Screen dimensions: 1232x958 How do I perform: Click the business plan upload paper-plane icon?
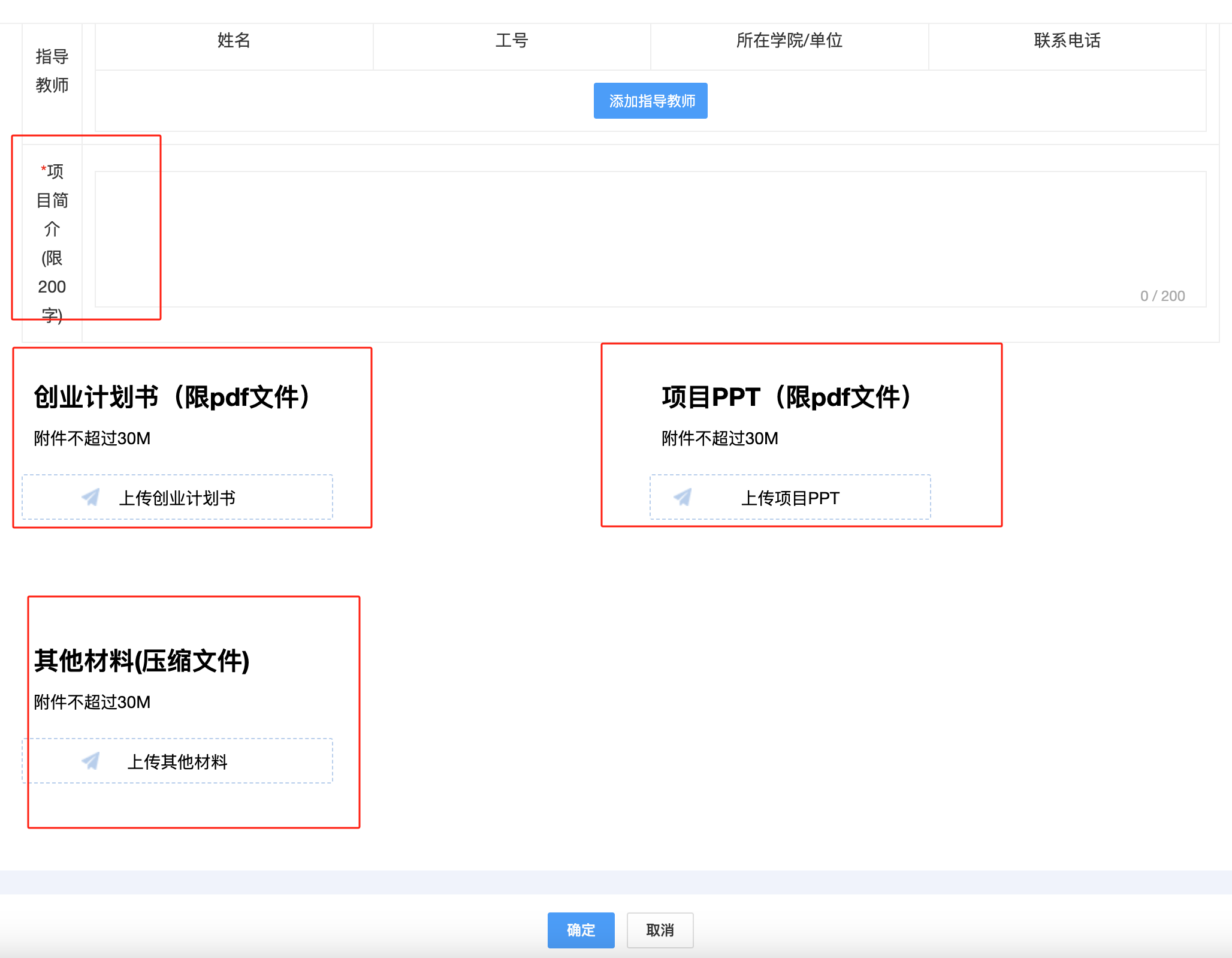(91, 497)
